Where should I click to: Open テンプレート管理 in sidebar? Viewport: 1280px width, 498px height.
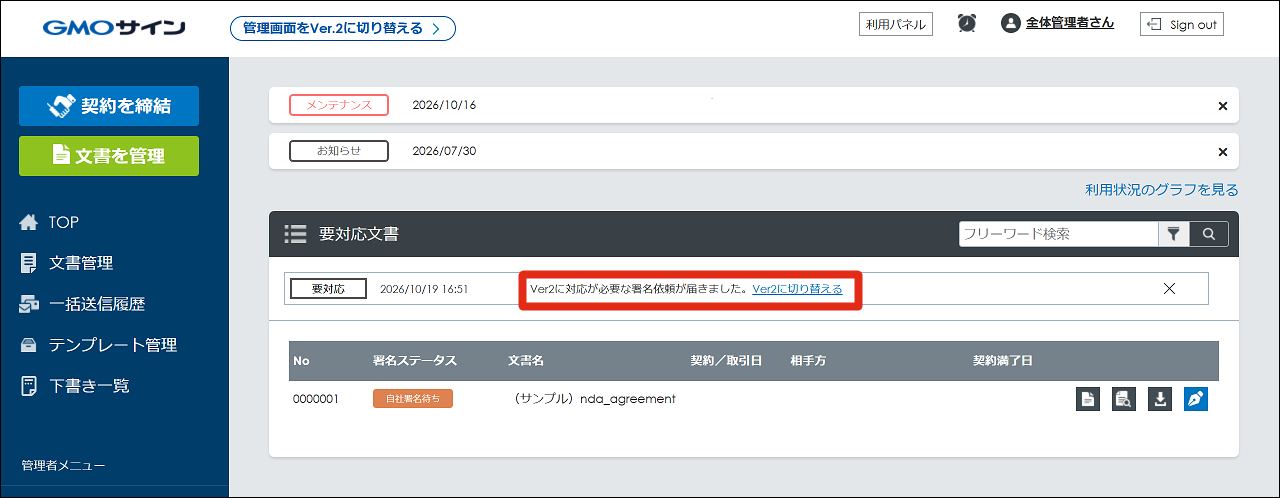pos(113,345)
